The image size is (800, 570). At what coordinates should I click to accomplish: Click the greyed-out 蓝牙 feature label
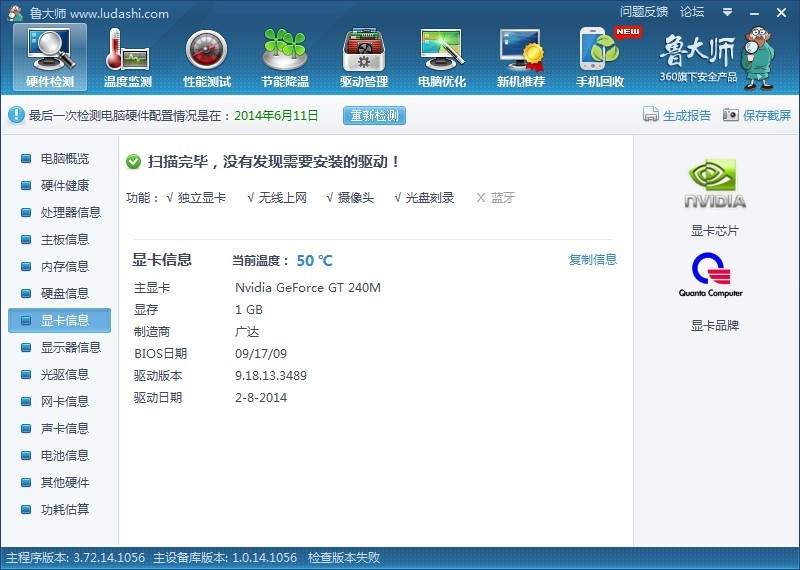point(503,198)
